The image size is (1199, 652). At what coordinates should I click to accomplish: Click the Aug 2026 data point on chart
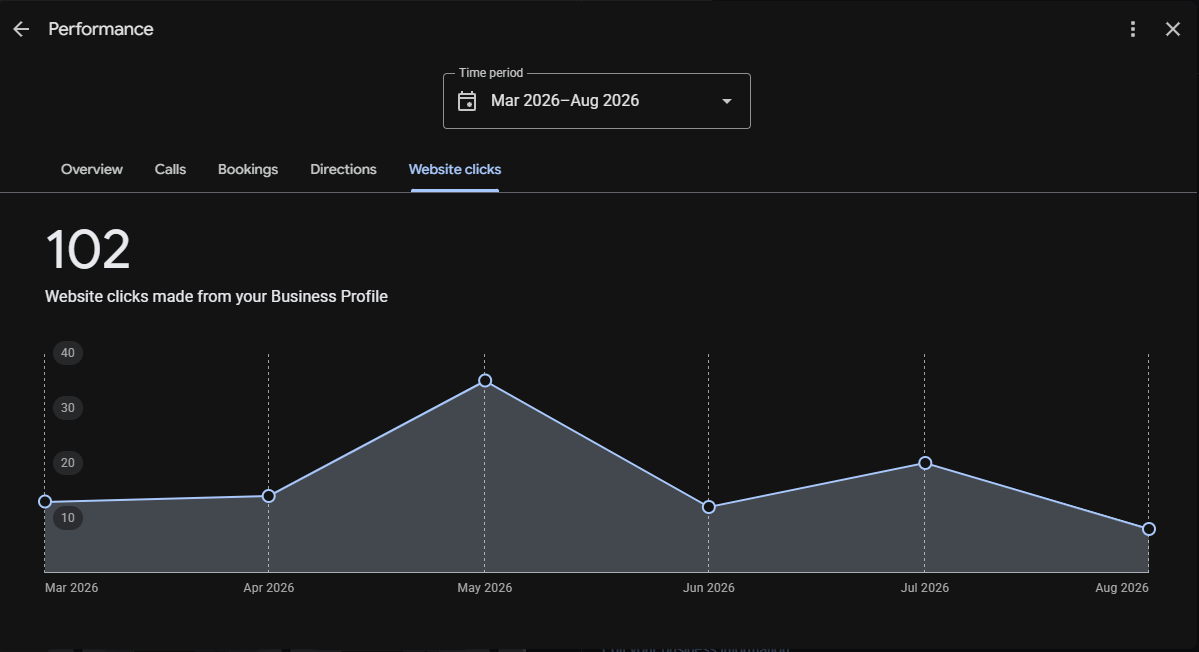(1149, 529)
